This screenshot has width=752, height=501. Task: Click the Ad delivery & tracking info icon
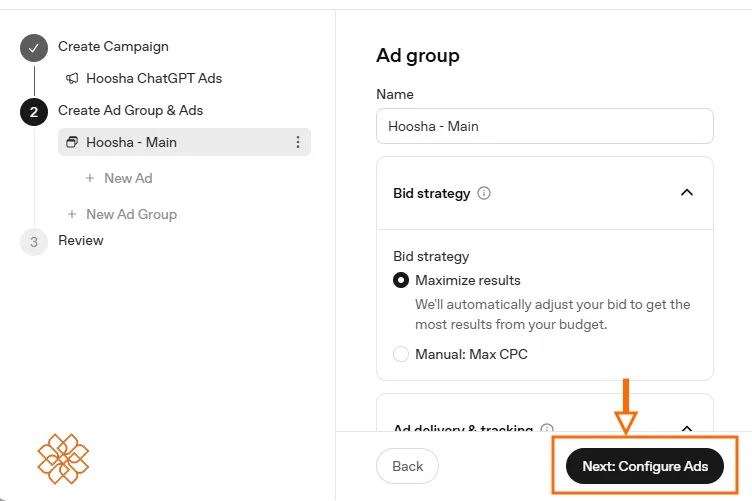coord(547,428)
